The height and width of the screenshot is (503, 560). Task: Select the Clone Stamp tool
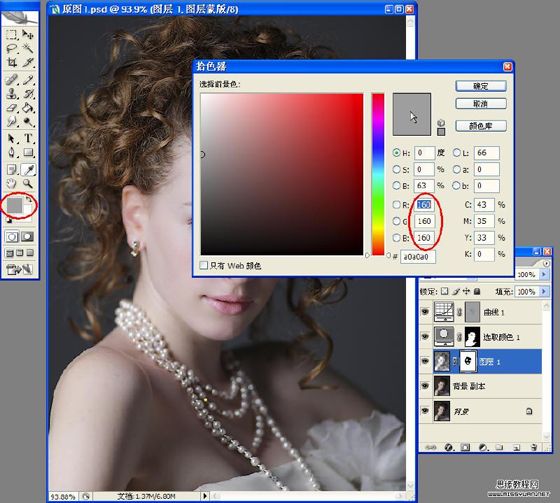click(12, 94)
